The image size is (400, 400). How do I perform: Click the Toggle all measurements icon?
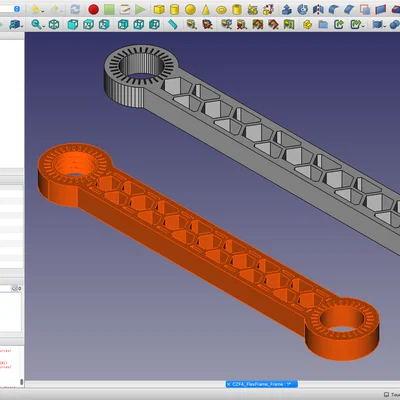pyautogui.click(x=258, y=24)
